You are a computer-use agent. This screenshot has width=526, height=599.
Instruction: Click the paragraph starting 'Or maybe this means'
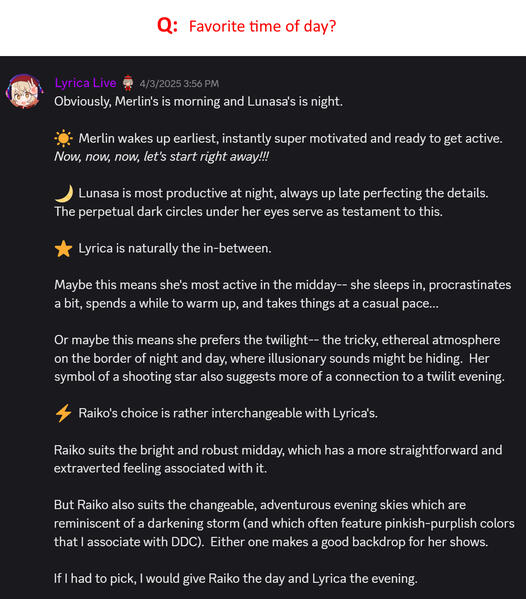pos(279,358)
